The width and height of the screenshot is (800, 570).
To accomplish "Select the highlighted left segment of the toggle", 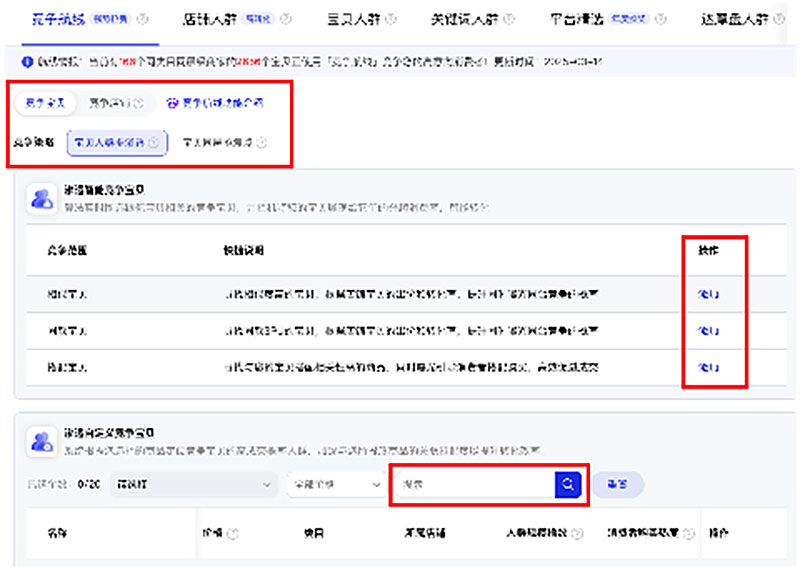I will click(45, 103).
